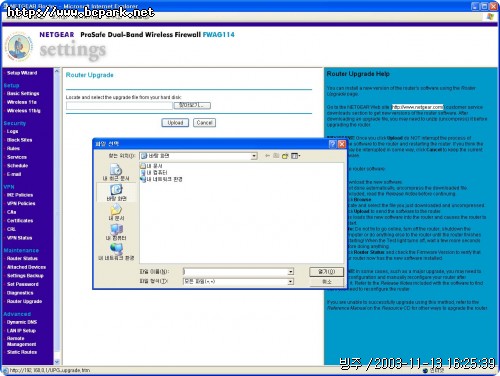Open Static Routes page
Image resolution: width=500 pixels, height=376 pixels.
[x=22, y=352]
